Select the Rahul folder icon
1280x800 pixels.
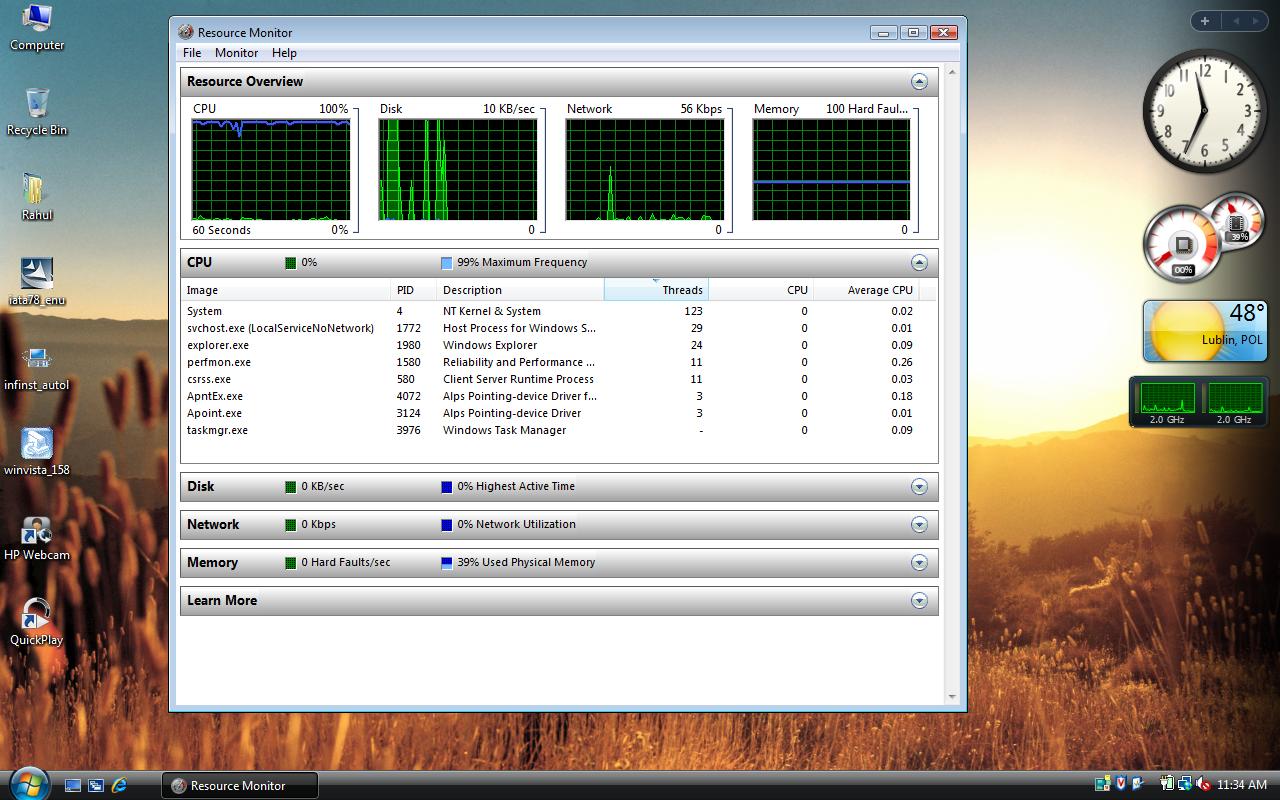click(x=37, y=197)
